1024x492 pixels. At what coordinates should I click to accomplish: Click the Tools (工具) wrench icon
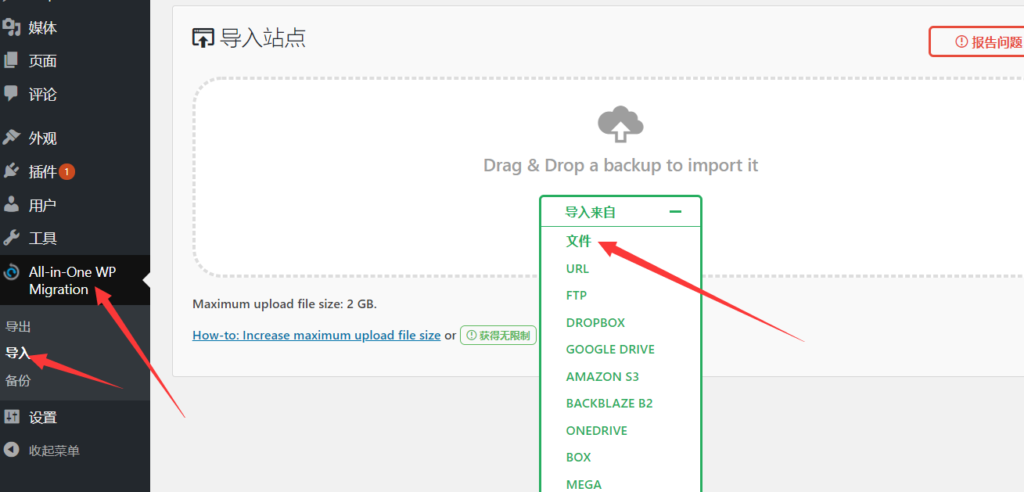click(x=12, y=238)
